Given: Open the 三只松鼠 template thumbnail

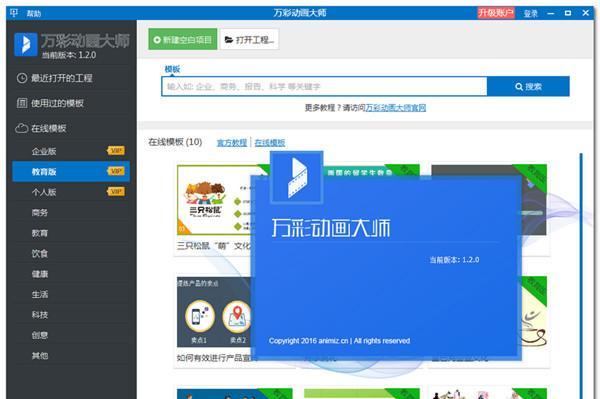Looking at the screenshot, I should (214, 200).
